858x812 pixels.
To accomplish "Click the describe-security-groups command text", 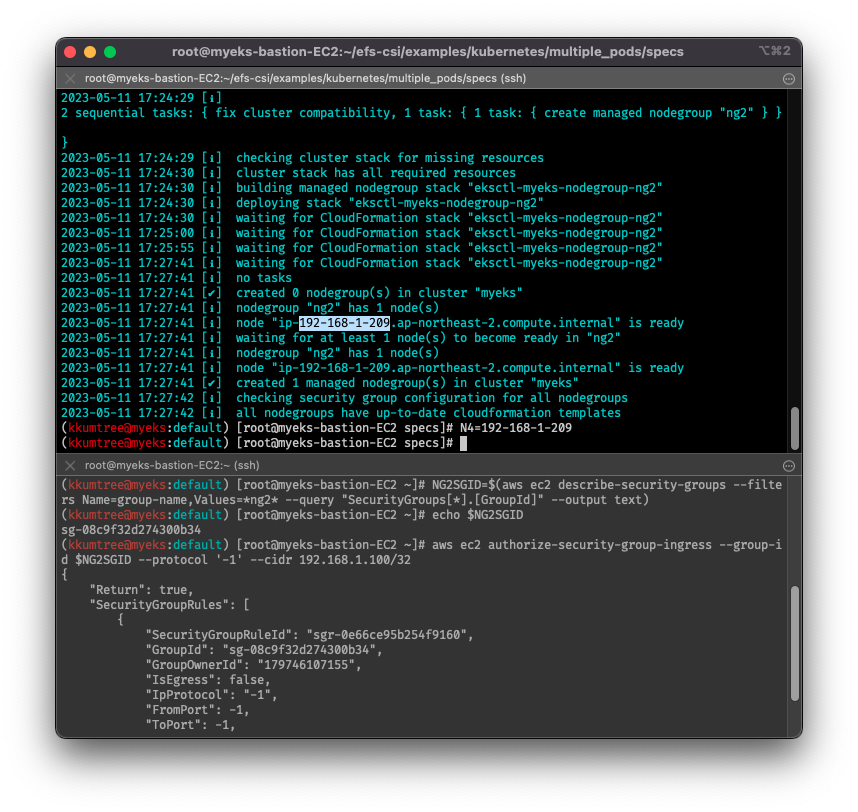I will [x=642, y=485].
